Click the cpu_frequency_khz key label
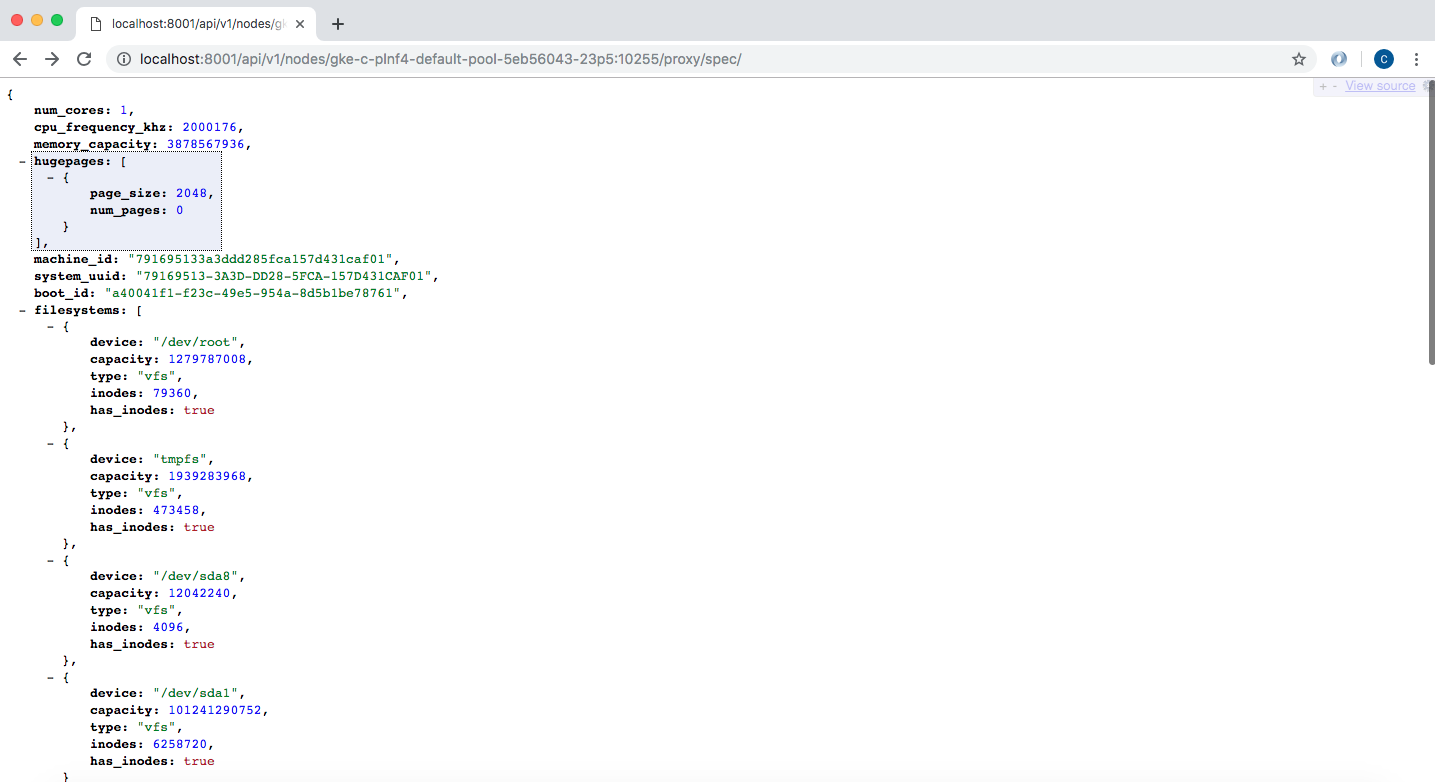 (x=104, y=127)
